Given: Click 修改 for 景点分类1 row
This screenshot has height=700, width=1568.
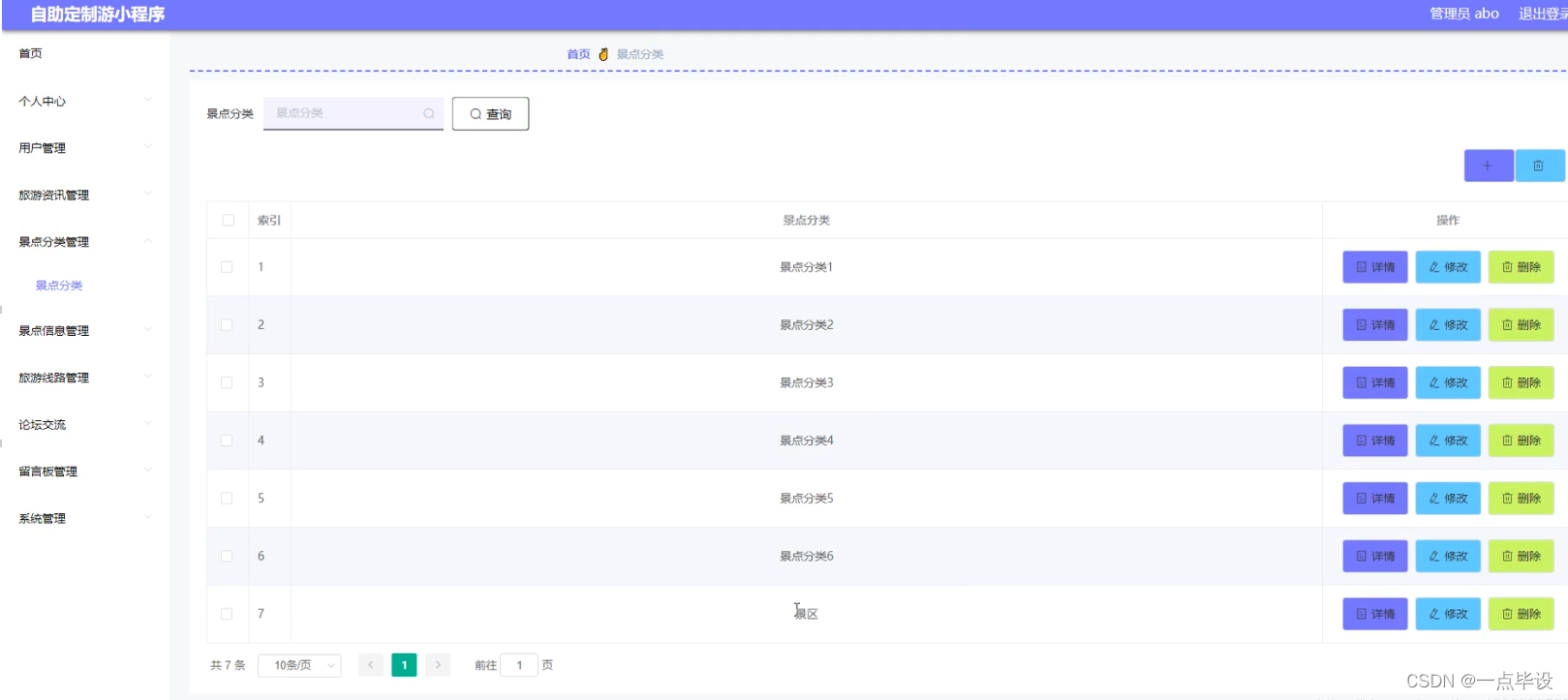Looking at the screenshot, I should point(1448,267).
